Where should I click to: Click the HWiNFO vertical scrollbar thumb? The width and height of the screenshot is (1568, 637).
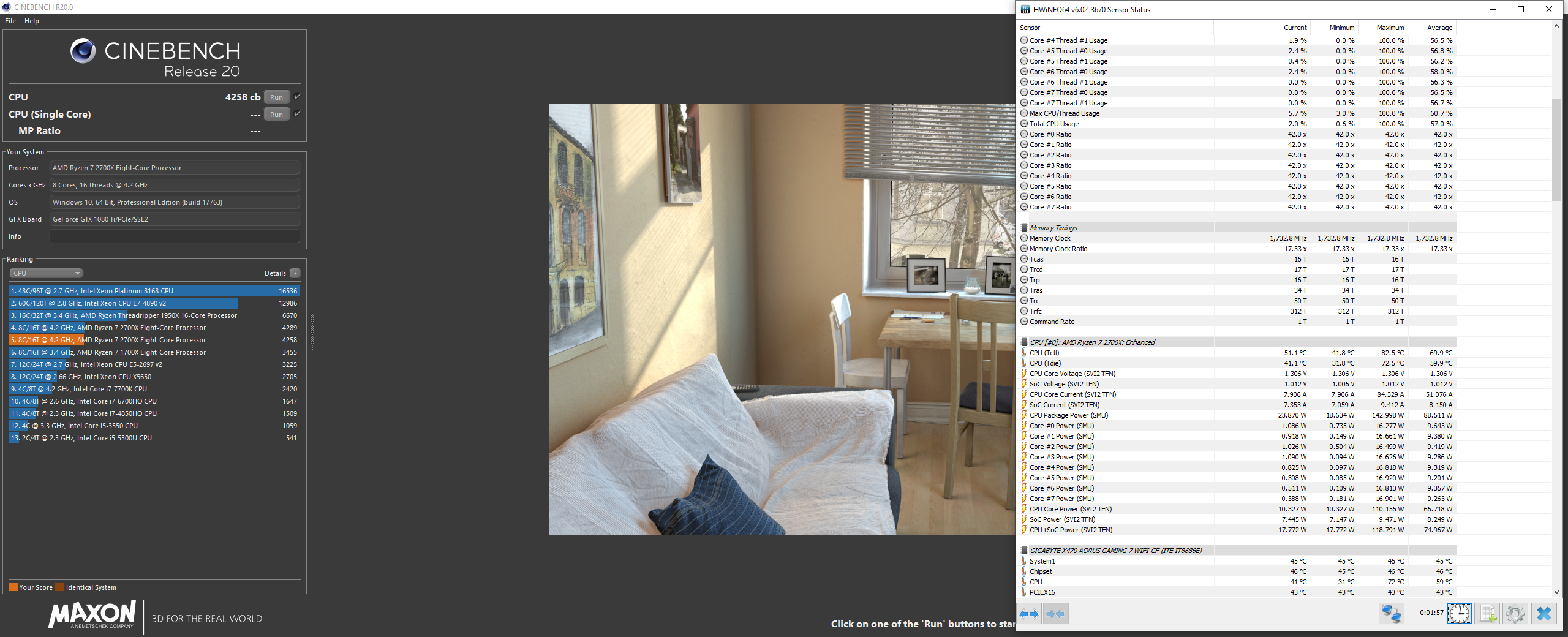click(1556, 149)
